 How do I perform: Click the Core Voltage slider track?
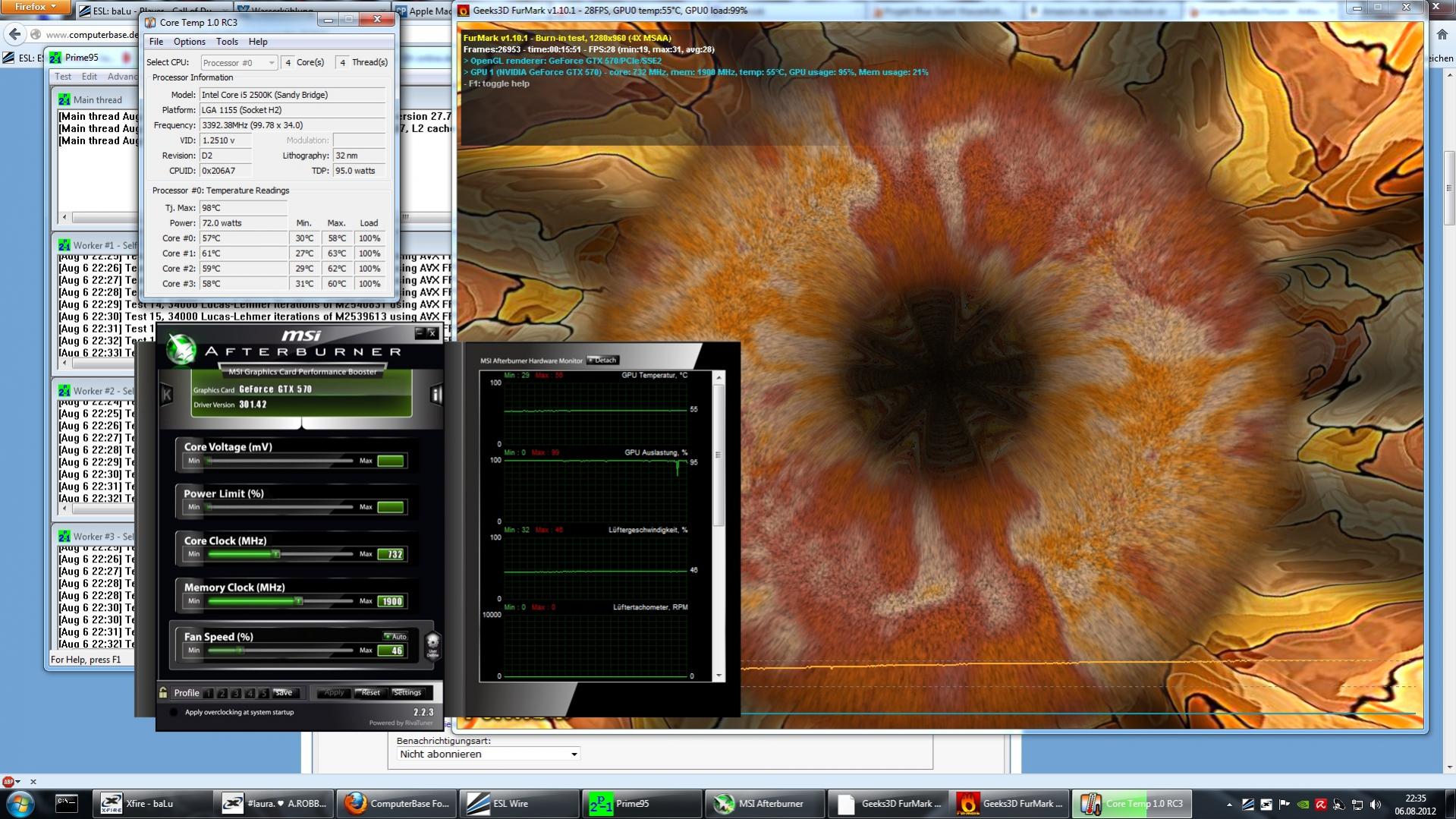pyautogui.click(x=280, y=461)
